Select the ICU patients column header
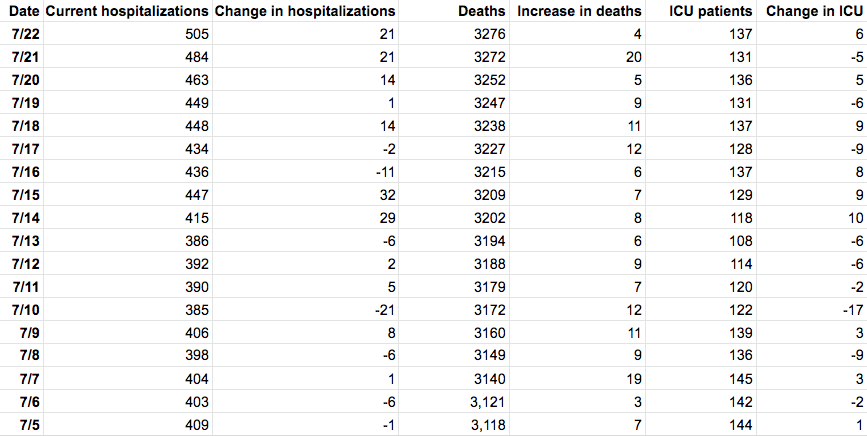Viewport: 867px width, 436px height. coord(712,12)
